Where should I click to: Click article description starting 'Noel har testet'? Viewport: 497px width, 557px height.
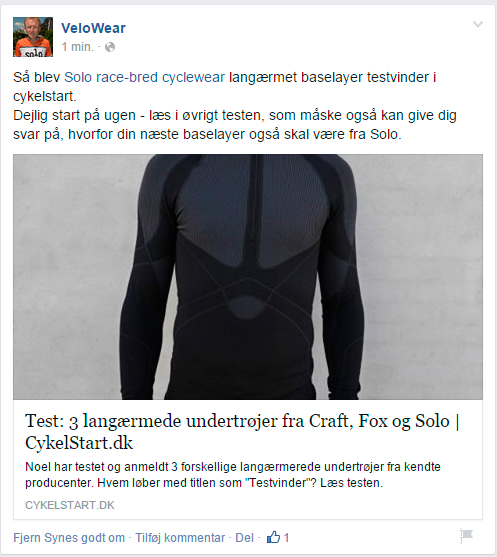[233, 475]
